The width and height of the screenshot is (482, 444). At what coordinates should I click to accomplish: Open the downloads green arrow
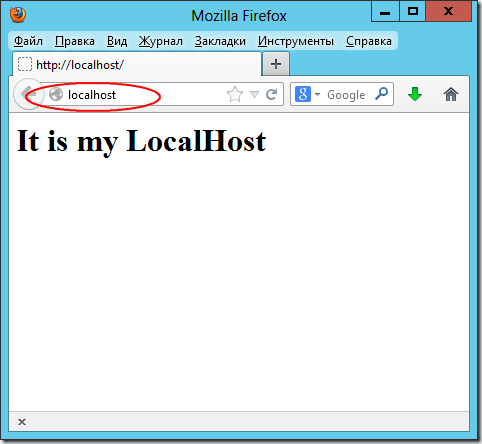click(x=415, y=94)
